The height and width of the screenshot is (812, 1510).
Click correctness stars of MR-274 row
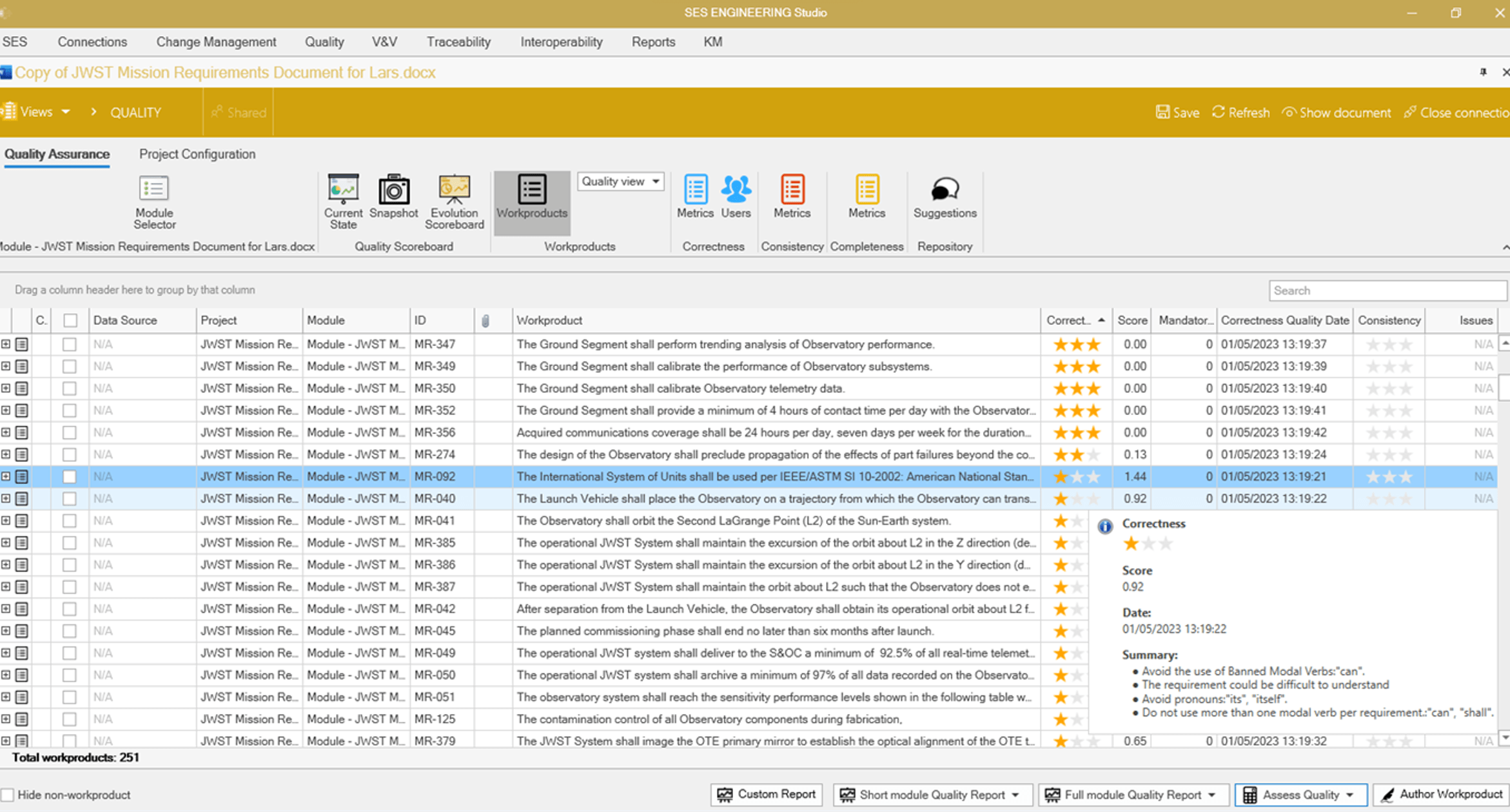point(1076,455)
